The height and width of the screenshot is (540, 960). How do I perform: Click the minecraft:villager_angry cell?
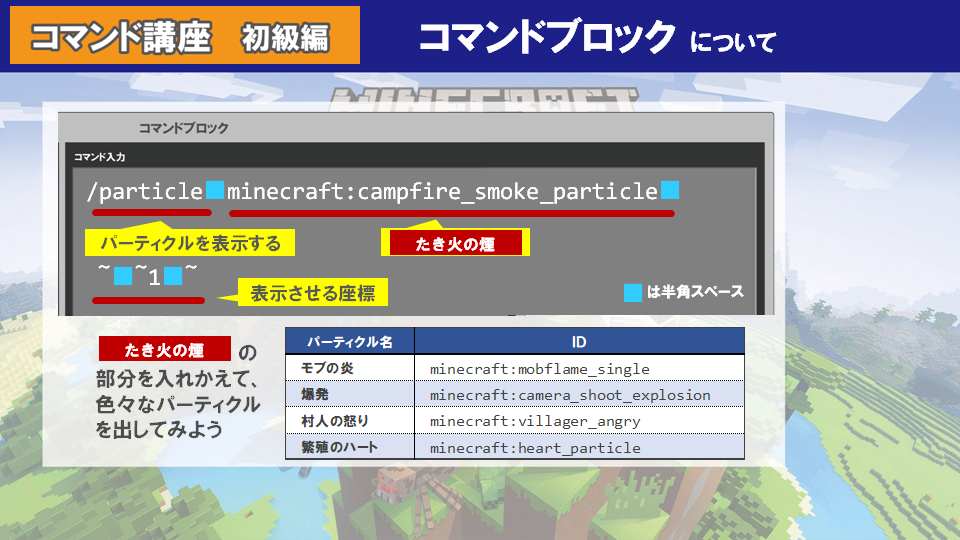(579, 421)
